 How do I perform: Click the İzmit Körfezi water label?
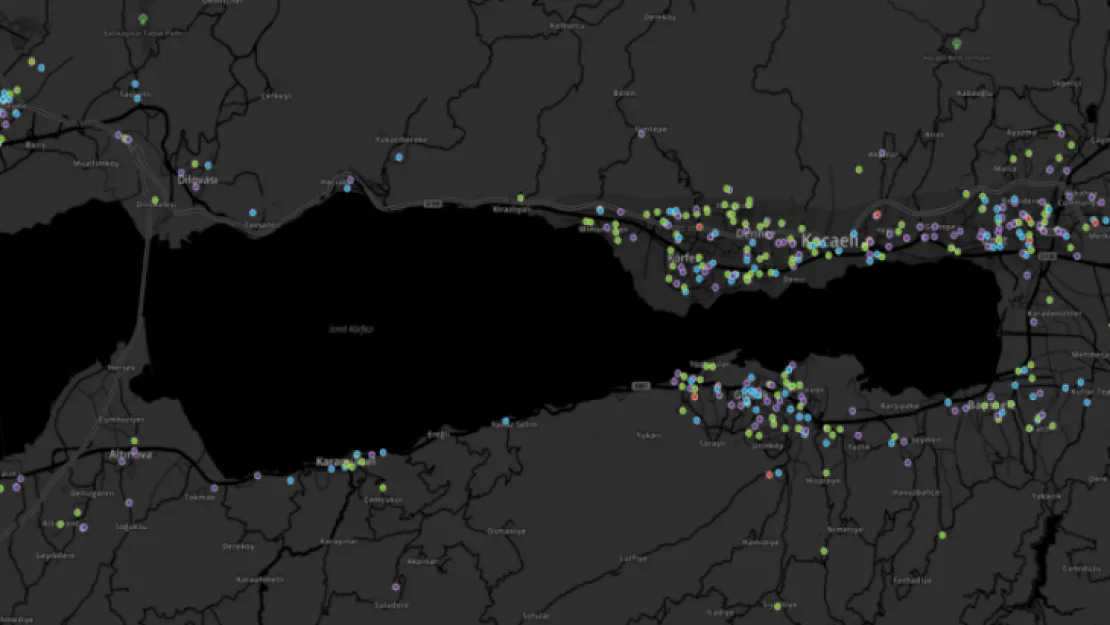coord(351,328)
